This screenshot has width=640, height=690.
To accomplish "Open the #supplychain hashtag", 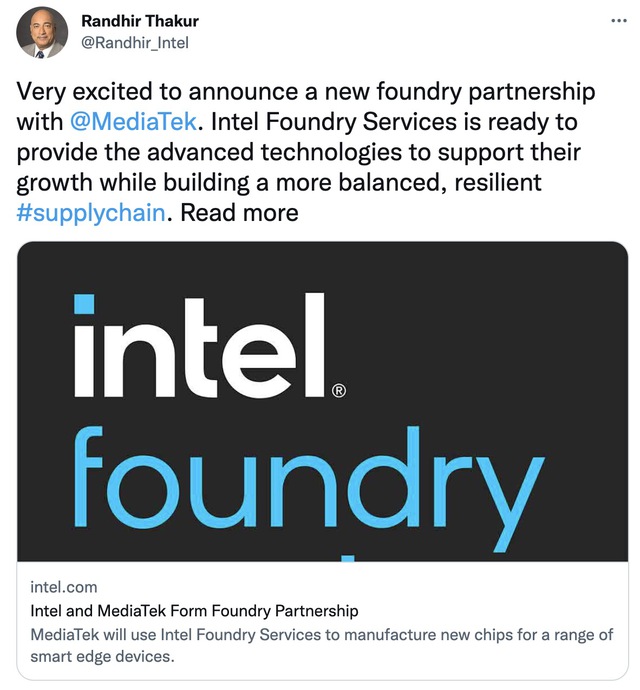I will pos(91,213).
